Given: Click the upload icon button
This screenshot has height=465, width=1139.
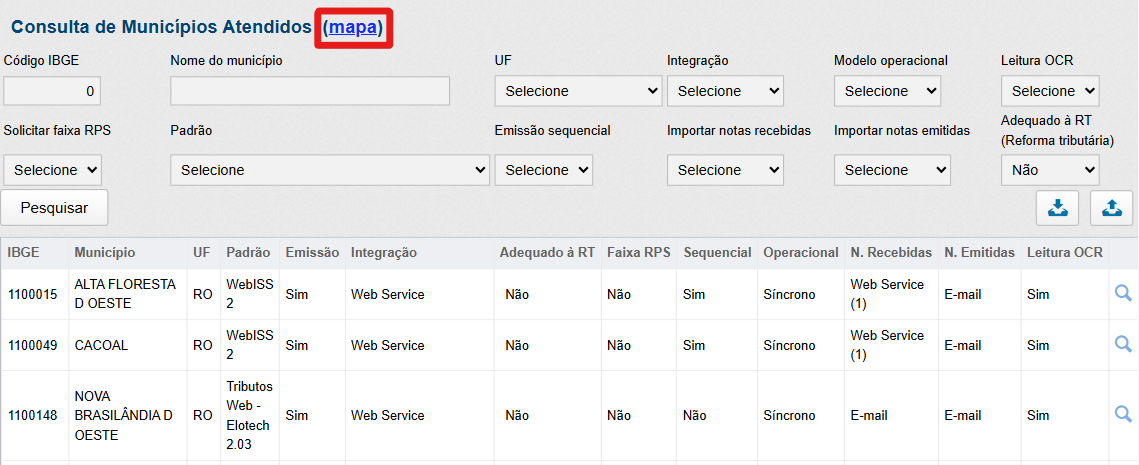Looking at the screenshot, I should pyautogui.click(x=1110, y=207).
